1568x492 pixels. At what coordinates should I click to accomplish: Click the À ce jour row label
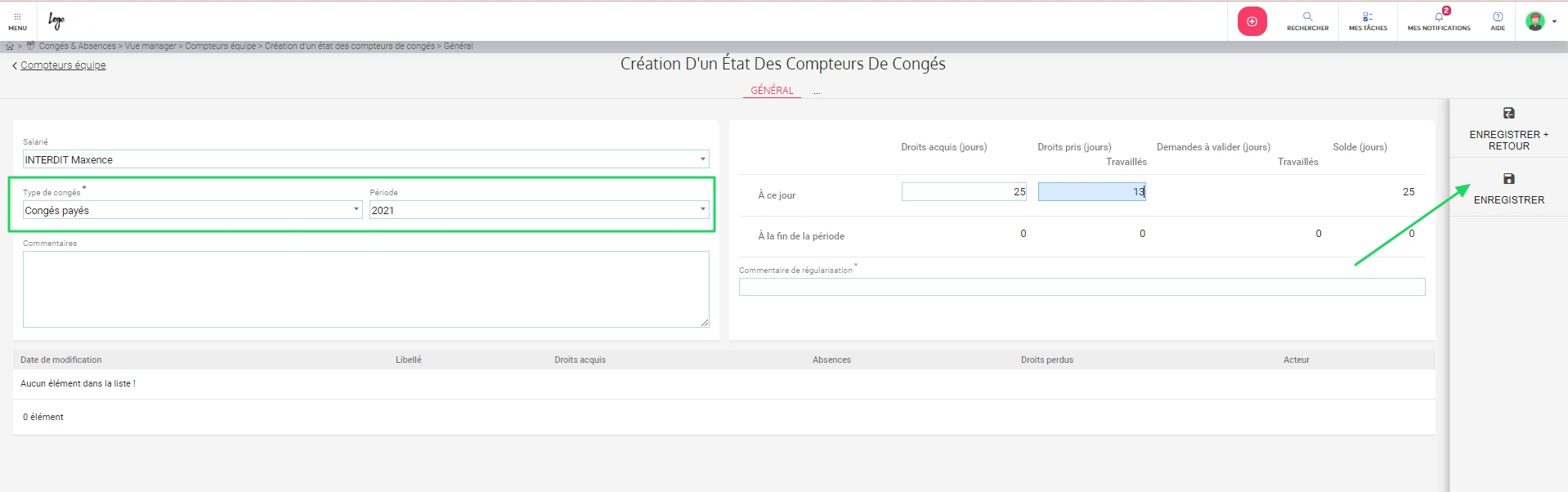pyautogui.click(x=777, y=195)
